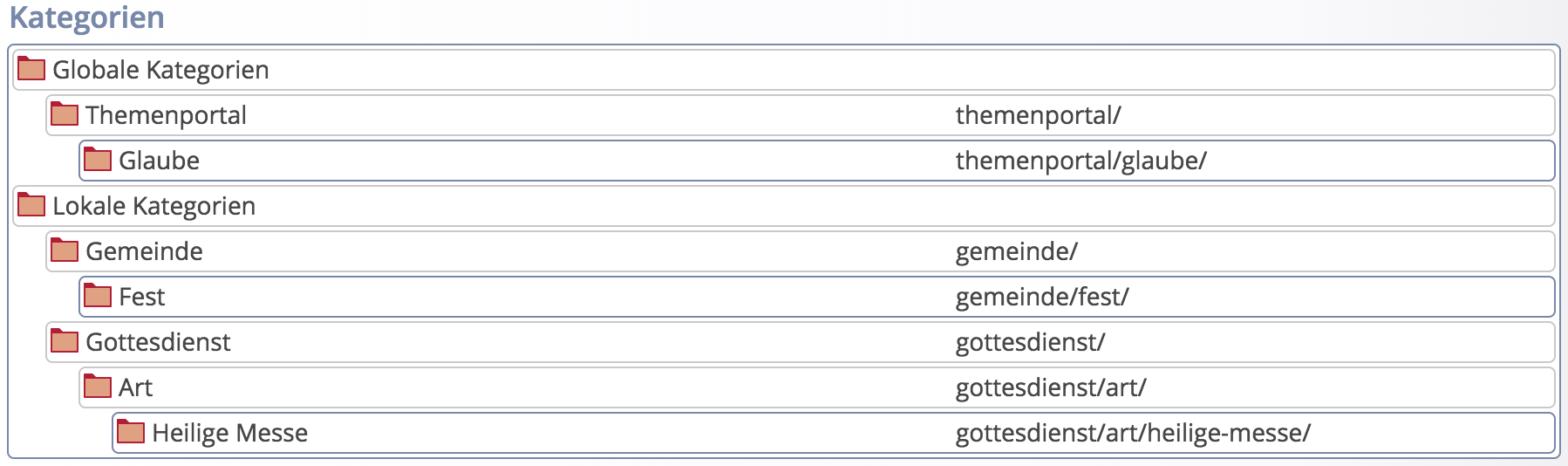
Task: Click the Themenportal folder icon
Action: [x=65, y=114]
